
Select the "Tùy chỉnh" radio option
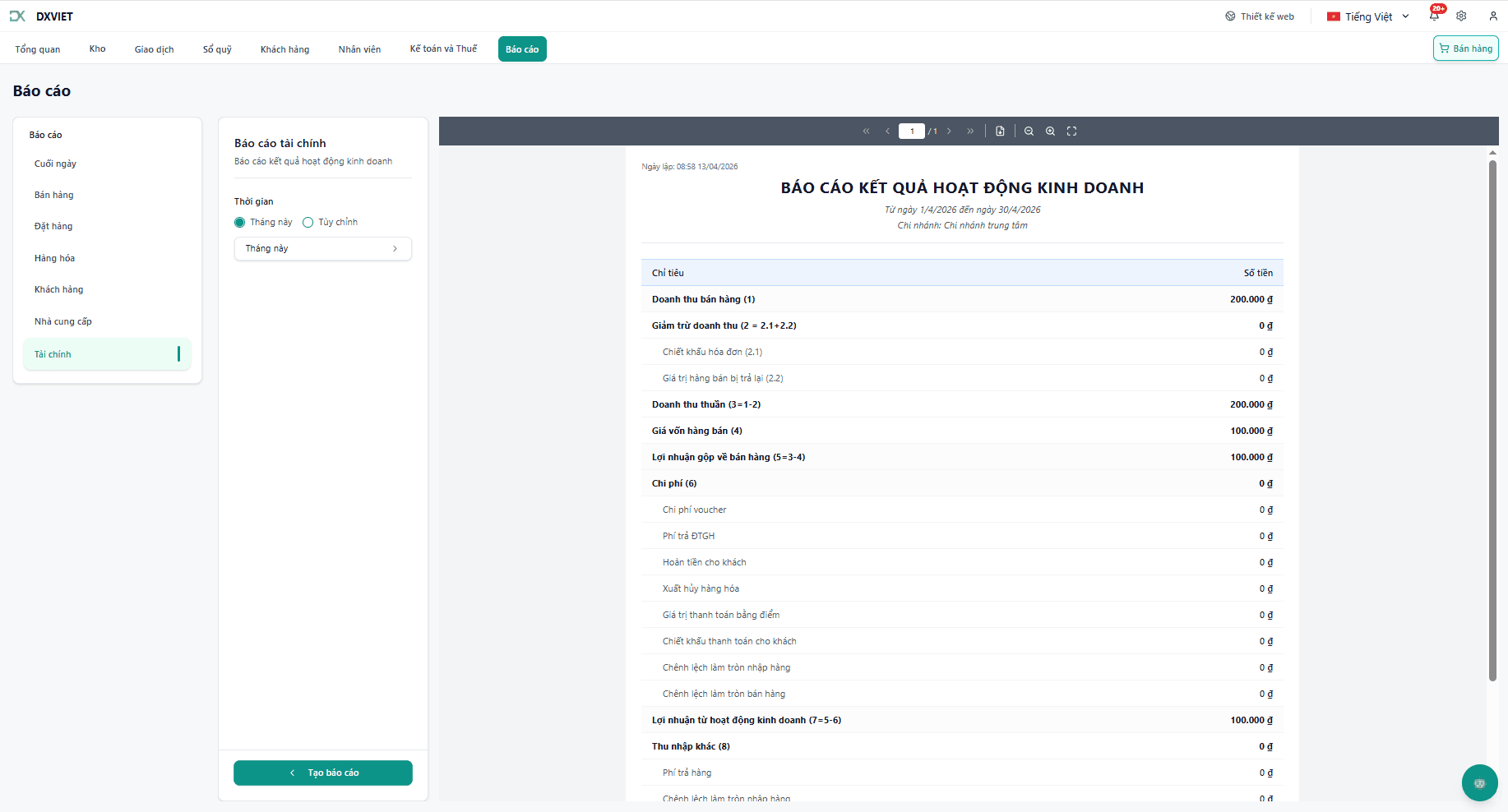tap(308, 223)
